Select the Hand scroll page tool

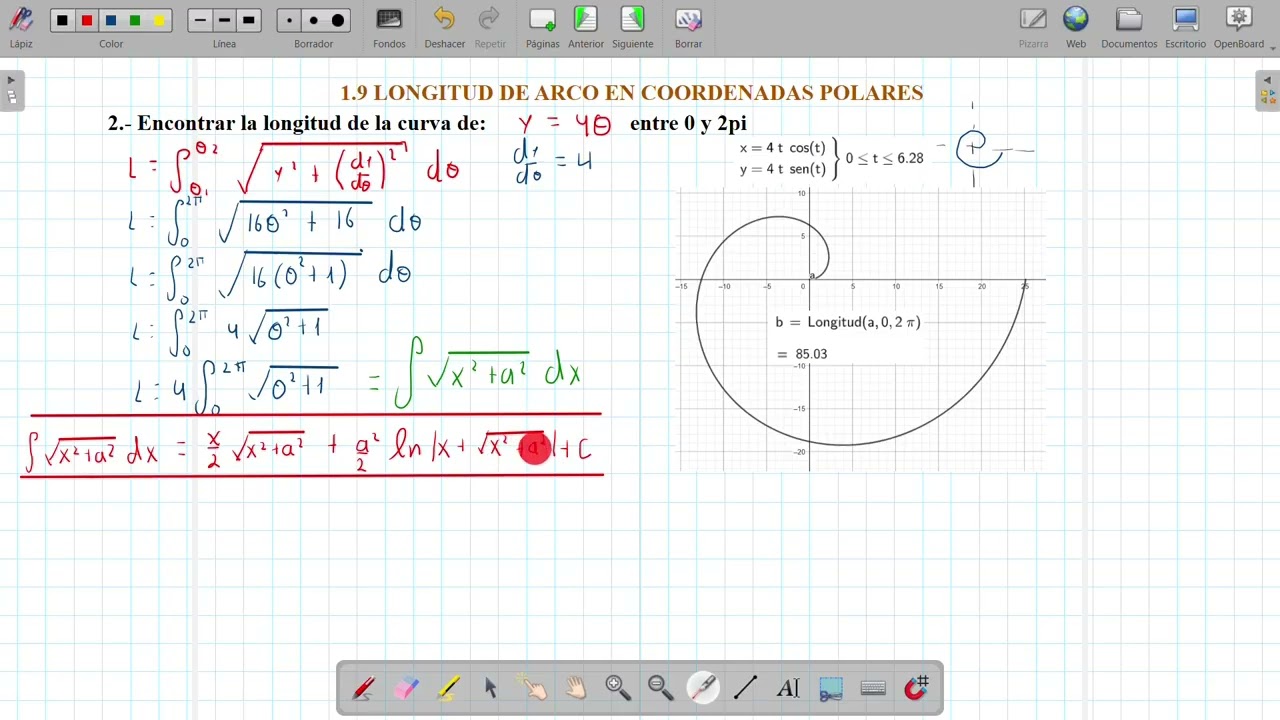[576, 688]
